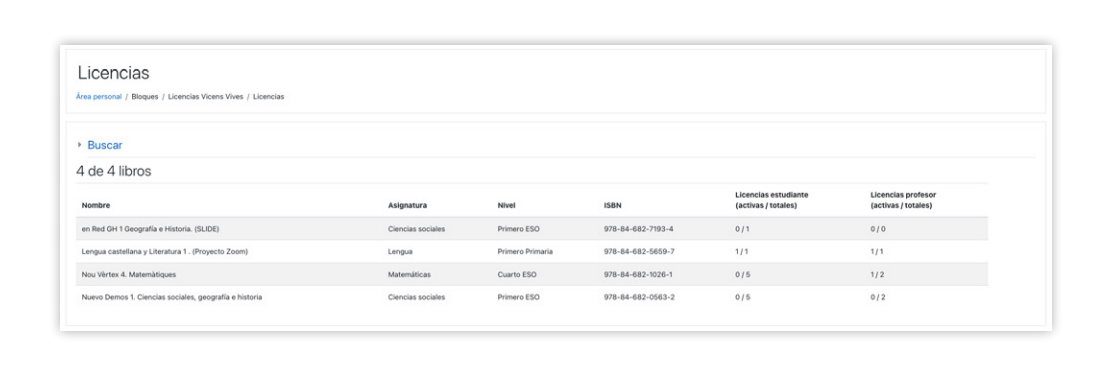Image resolution: width=1111 pixels, height=384 pixels.
Task: Click 'Primero ESO' in Nuevo Demos row
Action: point(518,298)
